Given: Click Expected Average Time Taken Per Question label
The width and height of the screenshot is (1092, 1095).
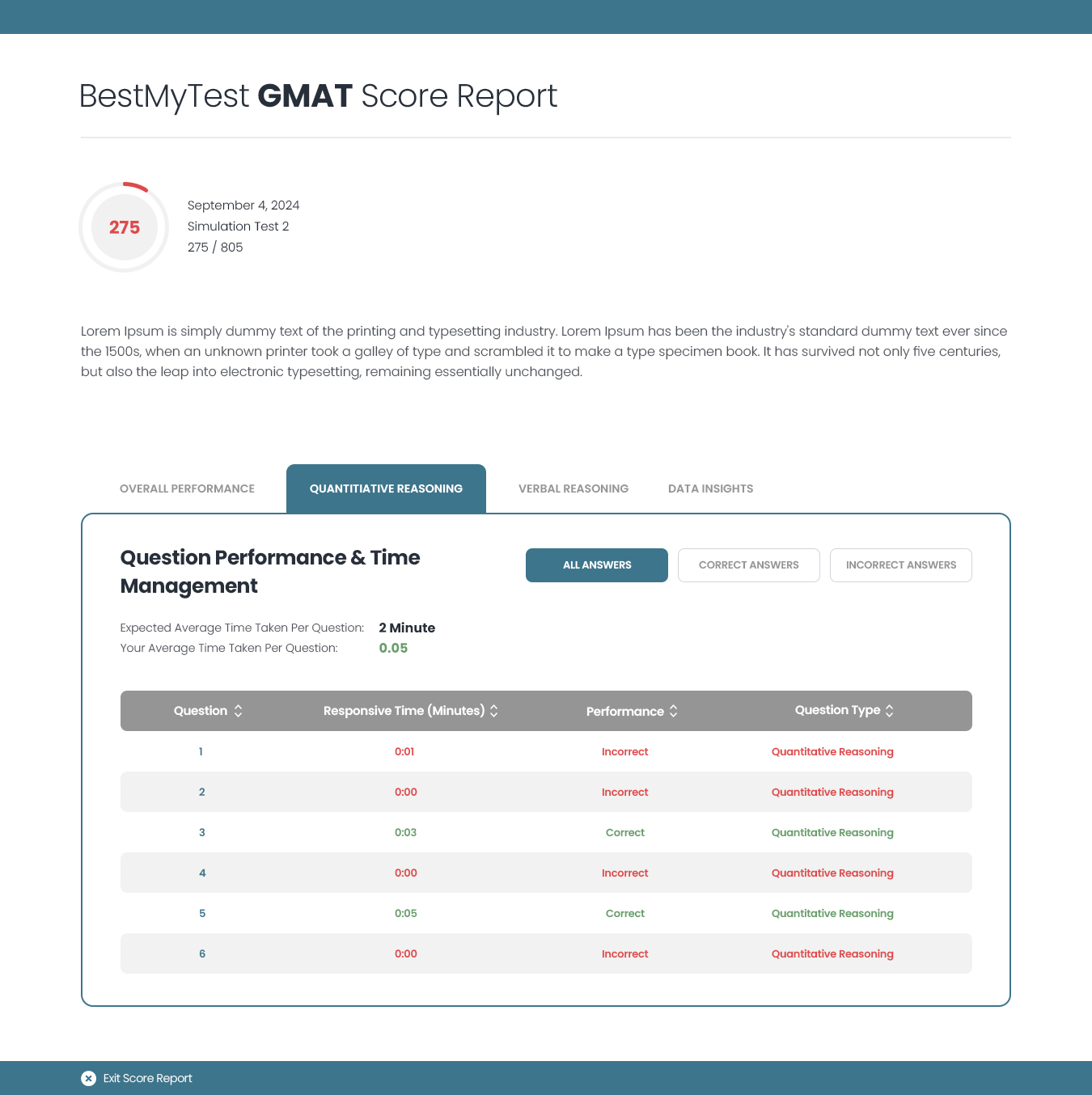Looking at the screenshot, I should point(242,628).
